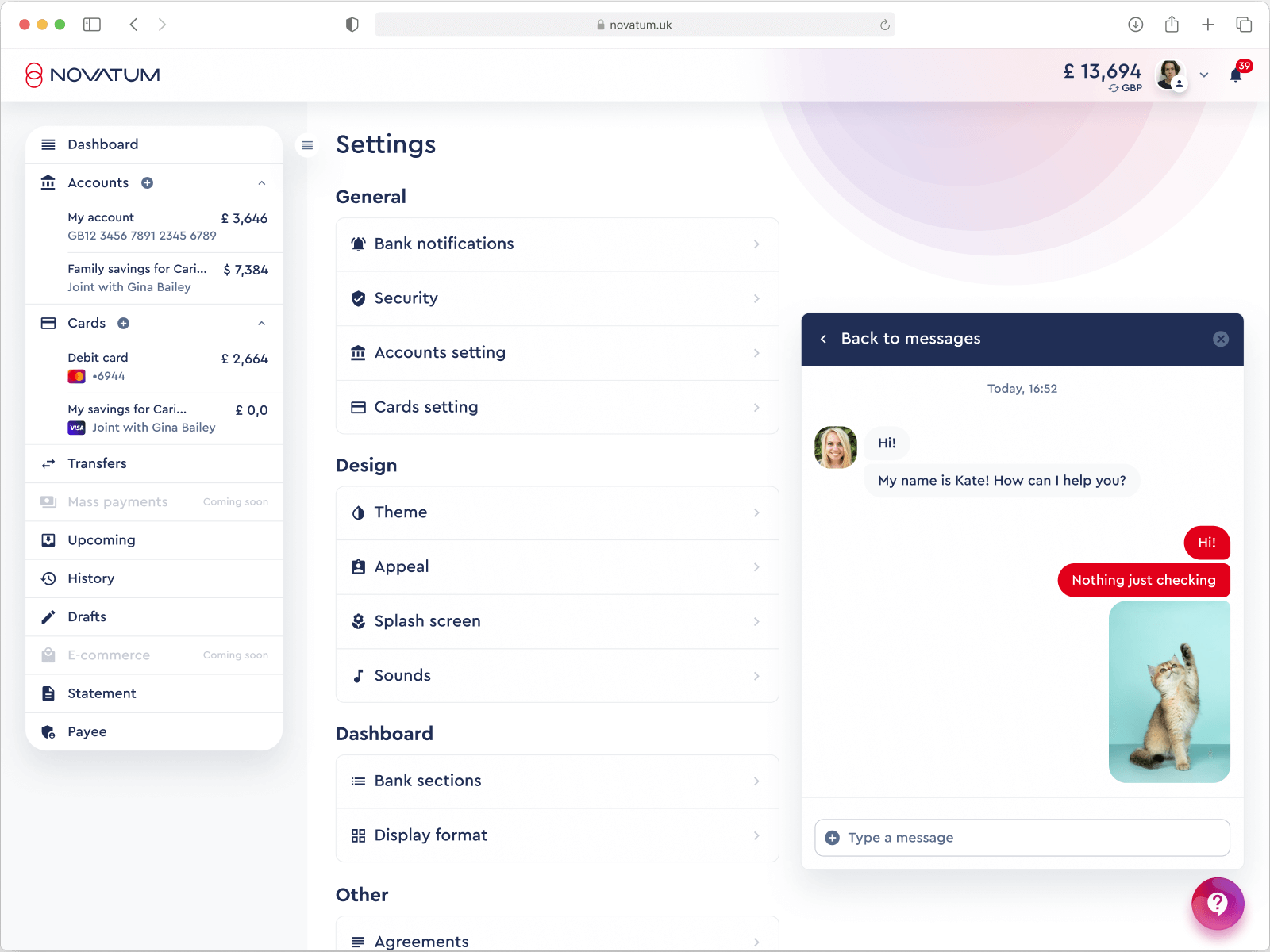Open Cards setting row
Viewport: 1270px width, 952px height.
(557, 407)
